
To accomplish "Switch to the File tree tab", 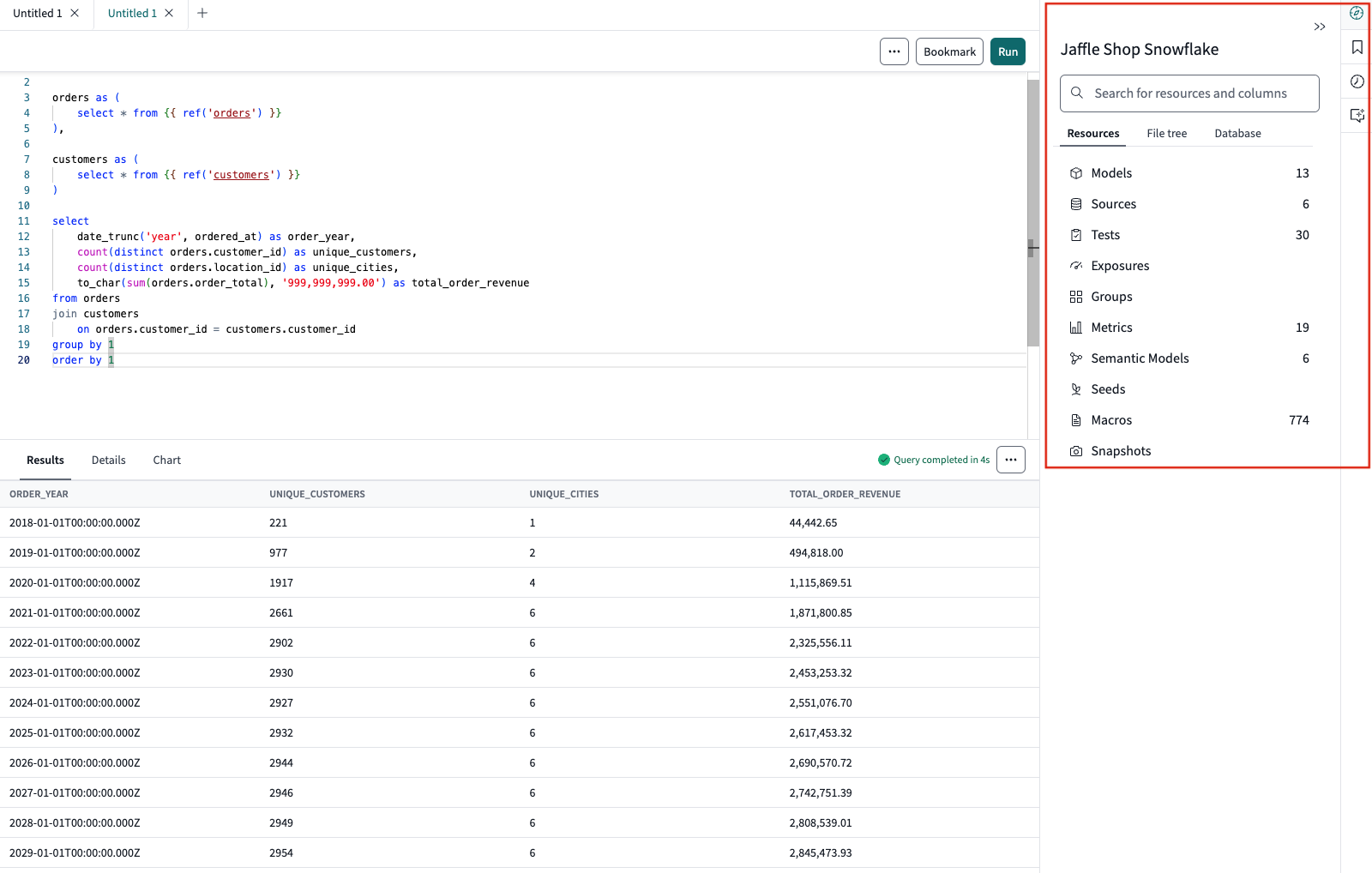I will [x=1166, y=133].
